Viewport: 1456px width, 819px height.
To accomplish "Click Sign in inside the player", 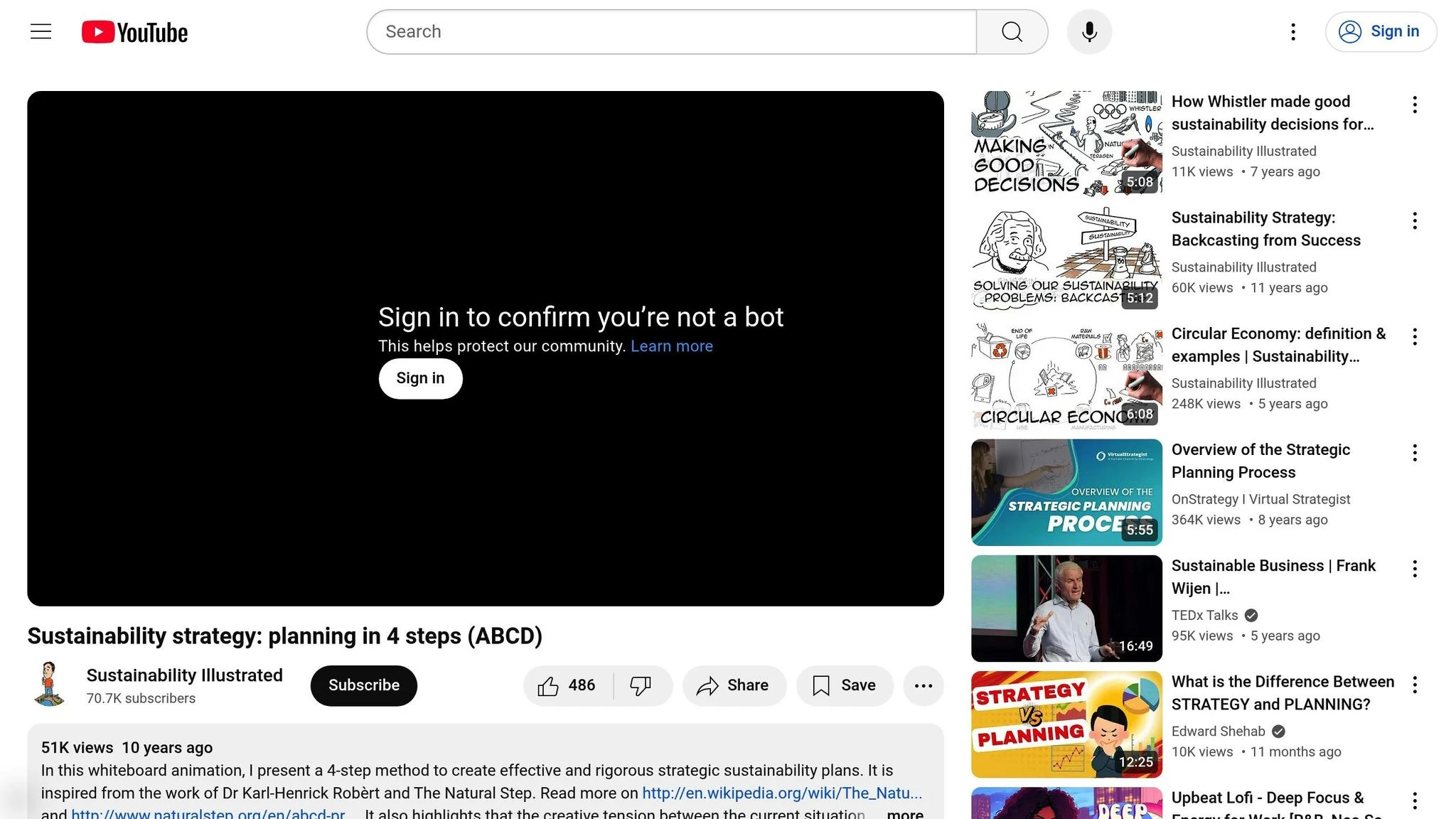I will [x=420, y=378].
